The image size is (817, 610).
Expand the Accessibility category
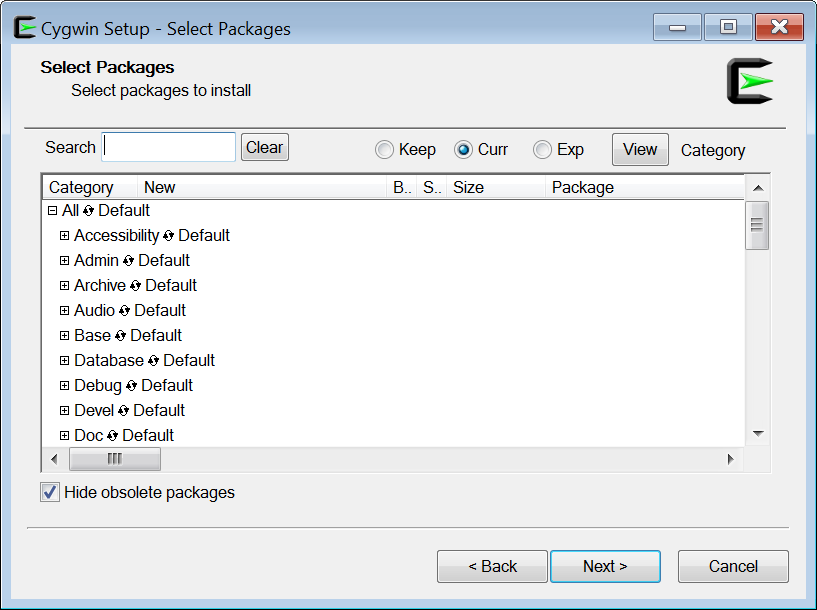pos(64,236)
